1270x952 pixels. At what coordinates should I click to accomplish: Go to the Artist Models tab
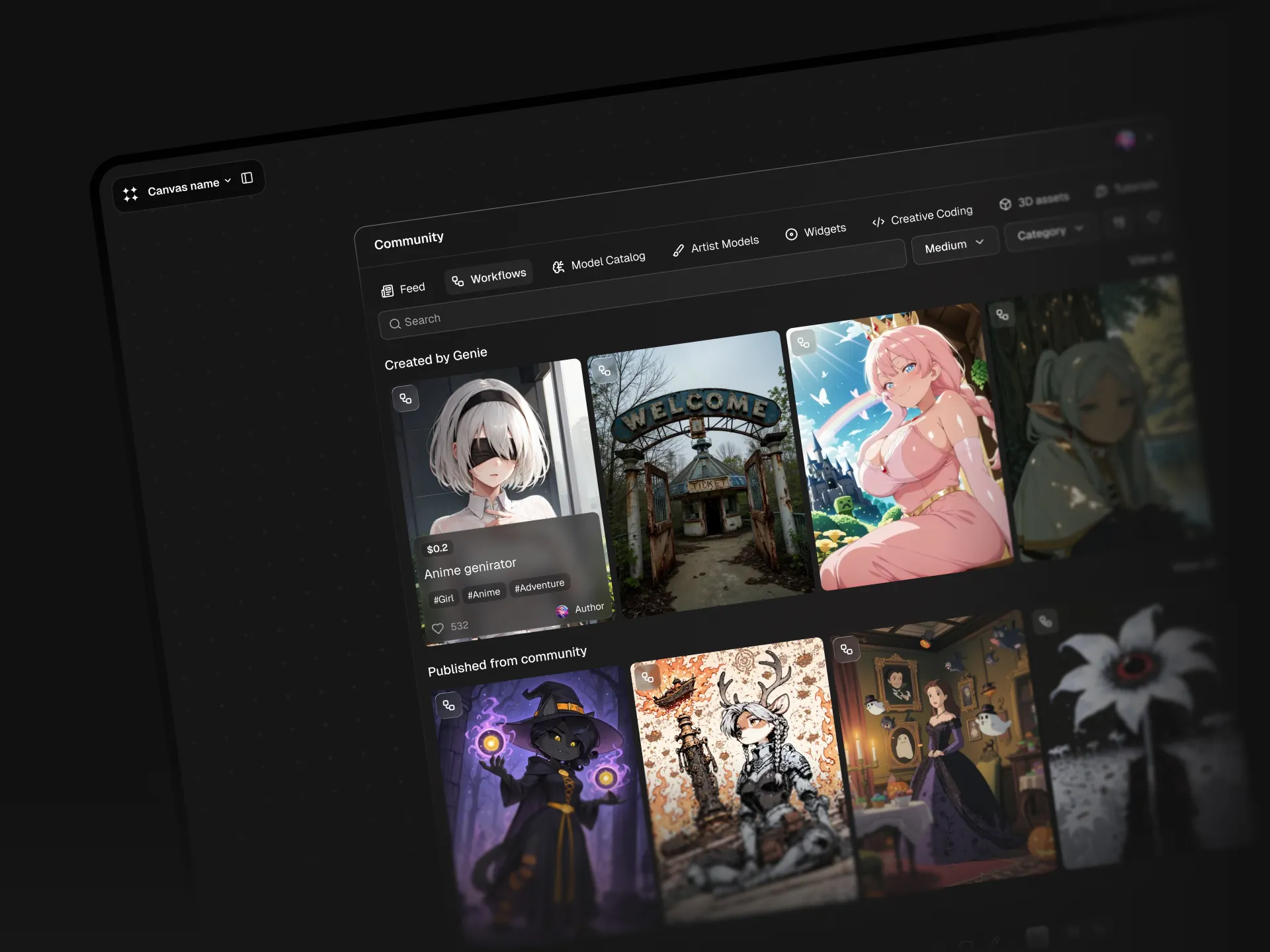click(716, 245)
